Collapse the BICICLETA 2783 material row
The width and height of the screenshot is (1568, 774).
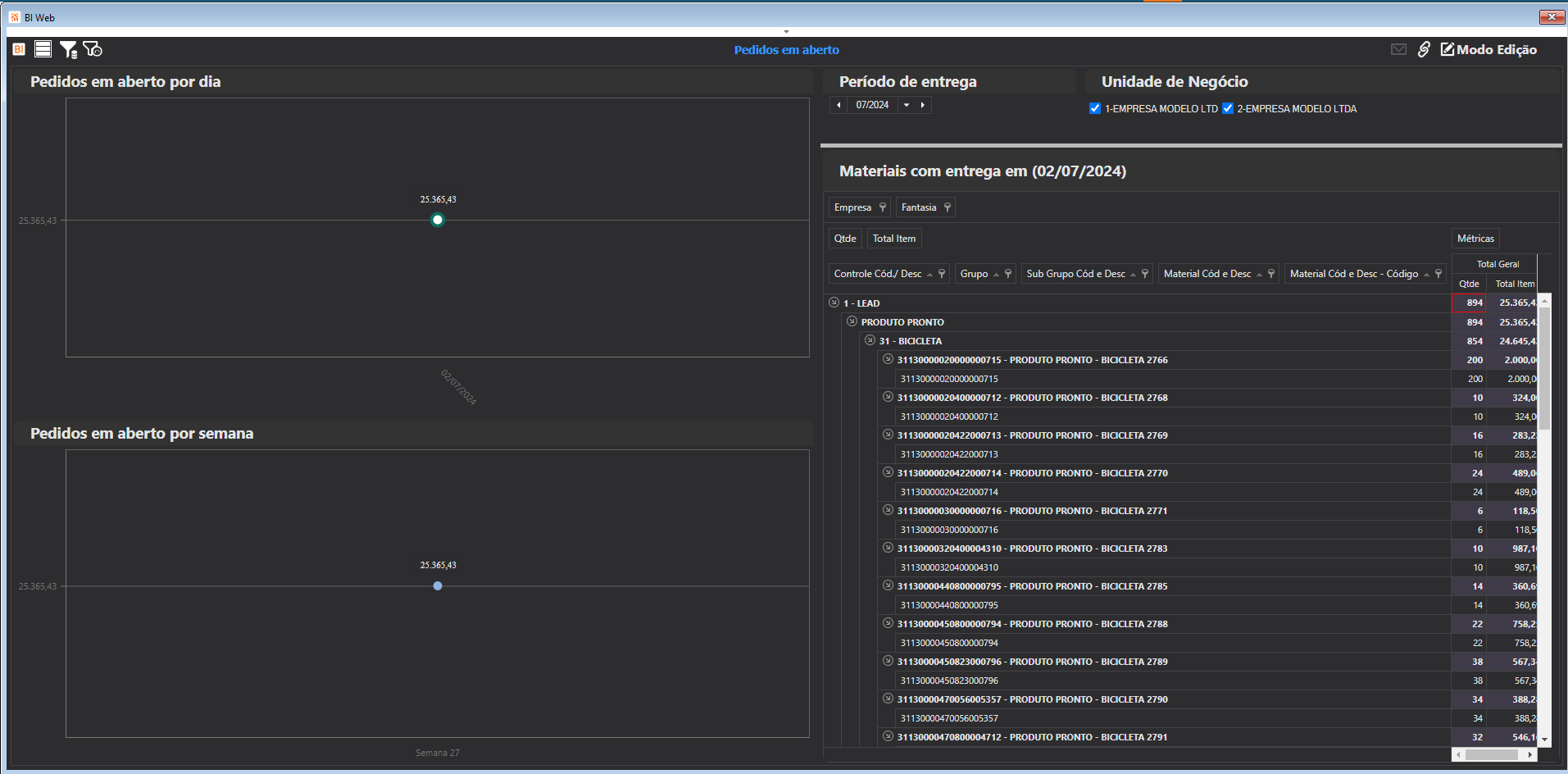[888, 548]
